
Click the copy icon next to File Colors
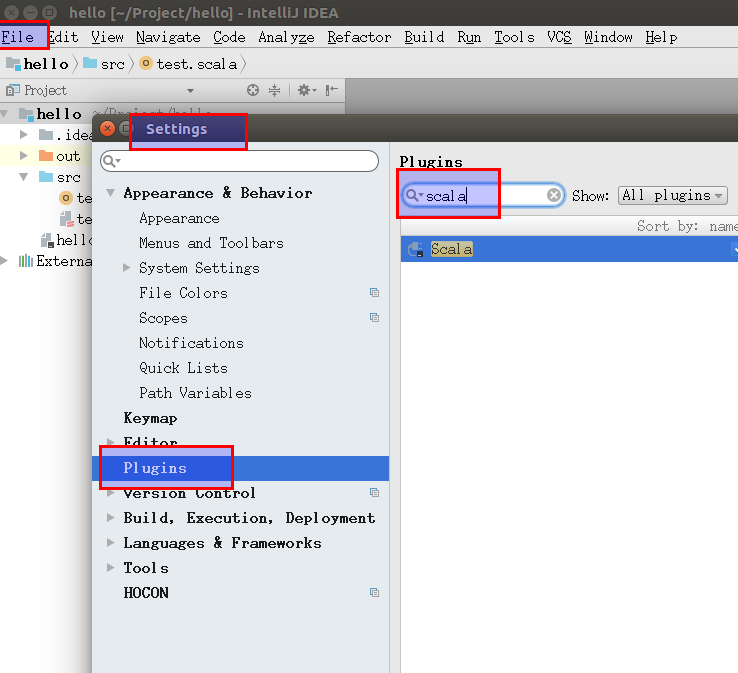[x=374, y=293]
